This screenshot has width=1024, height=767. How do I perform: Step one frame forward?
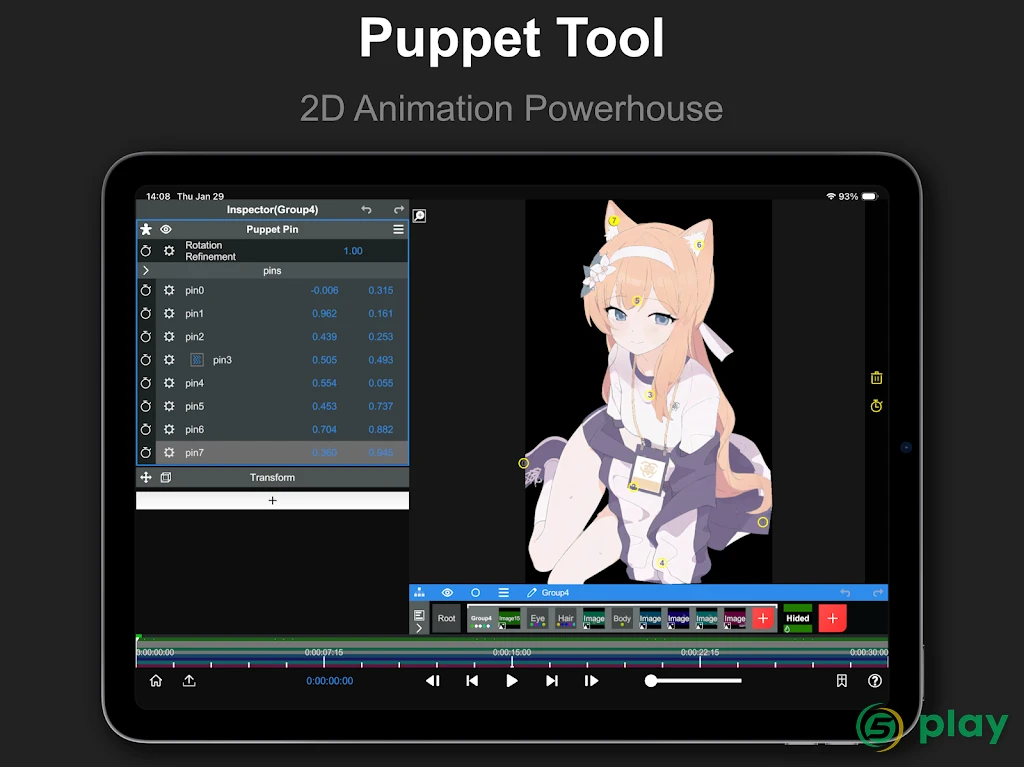point(591,681)
